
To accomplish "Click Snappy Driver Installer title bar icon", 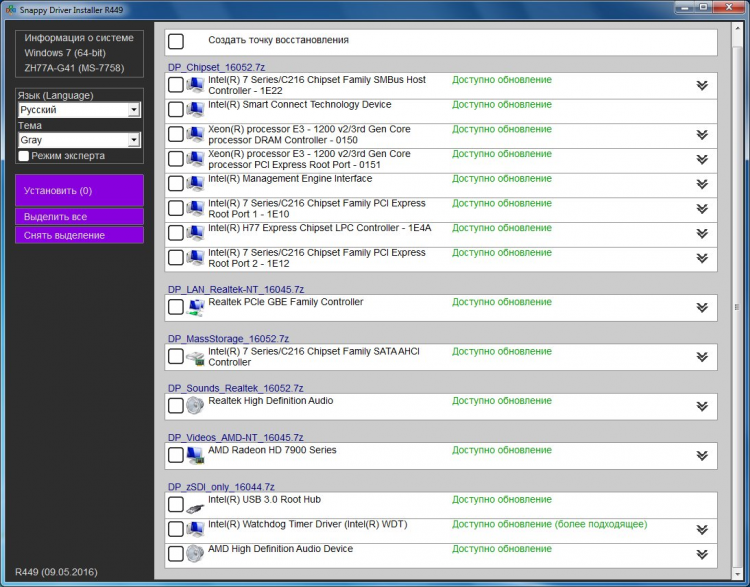I will pyautogui.click(x=11, y=9).
